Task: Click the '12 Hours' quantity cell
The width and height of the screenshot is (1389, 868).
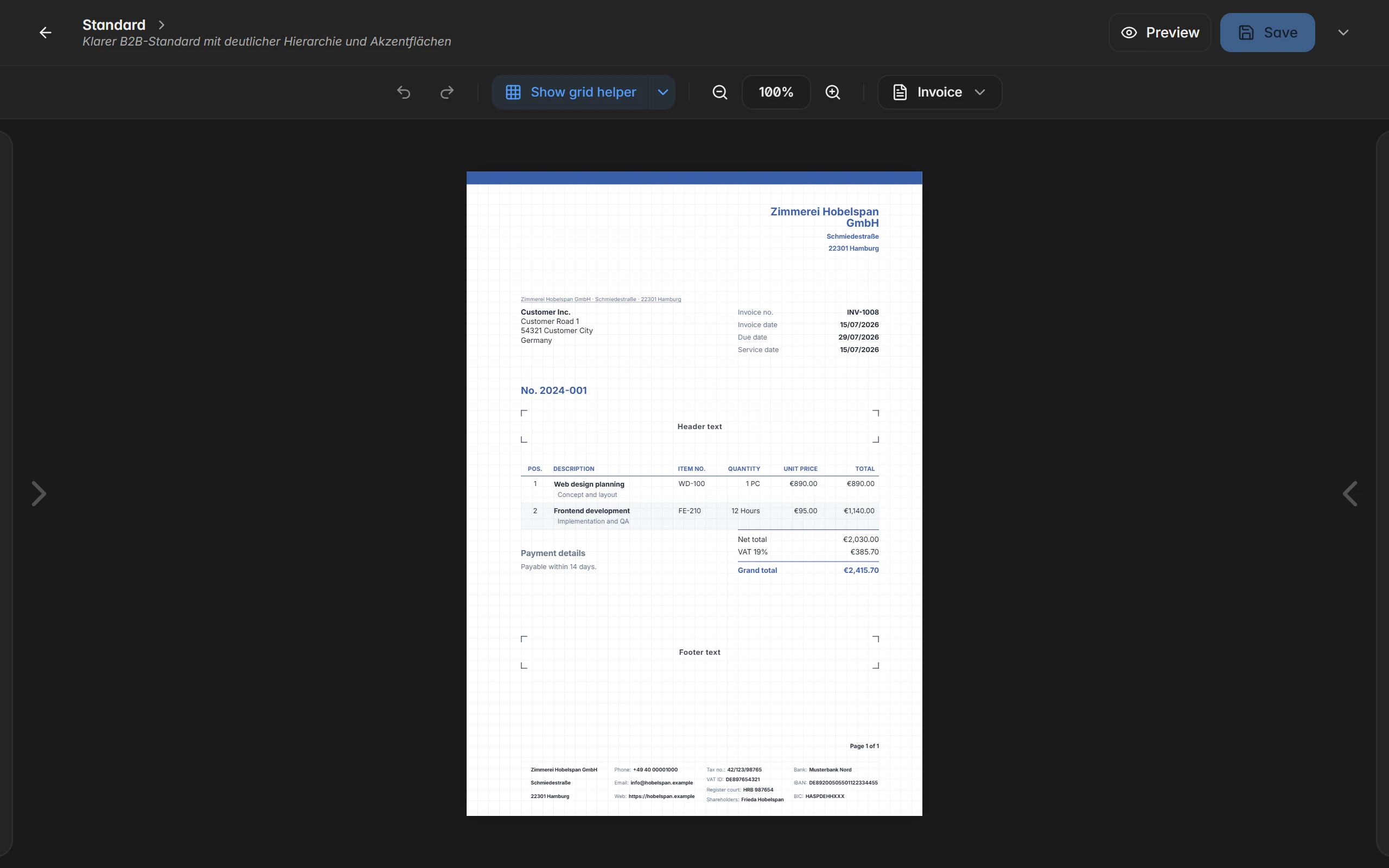Action: click(745, 511)
